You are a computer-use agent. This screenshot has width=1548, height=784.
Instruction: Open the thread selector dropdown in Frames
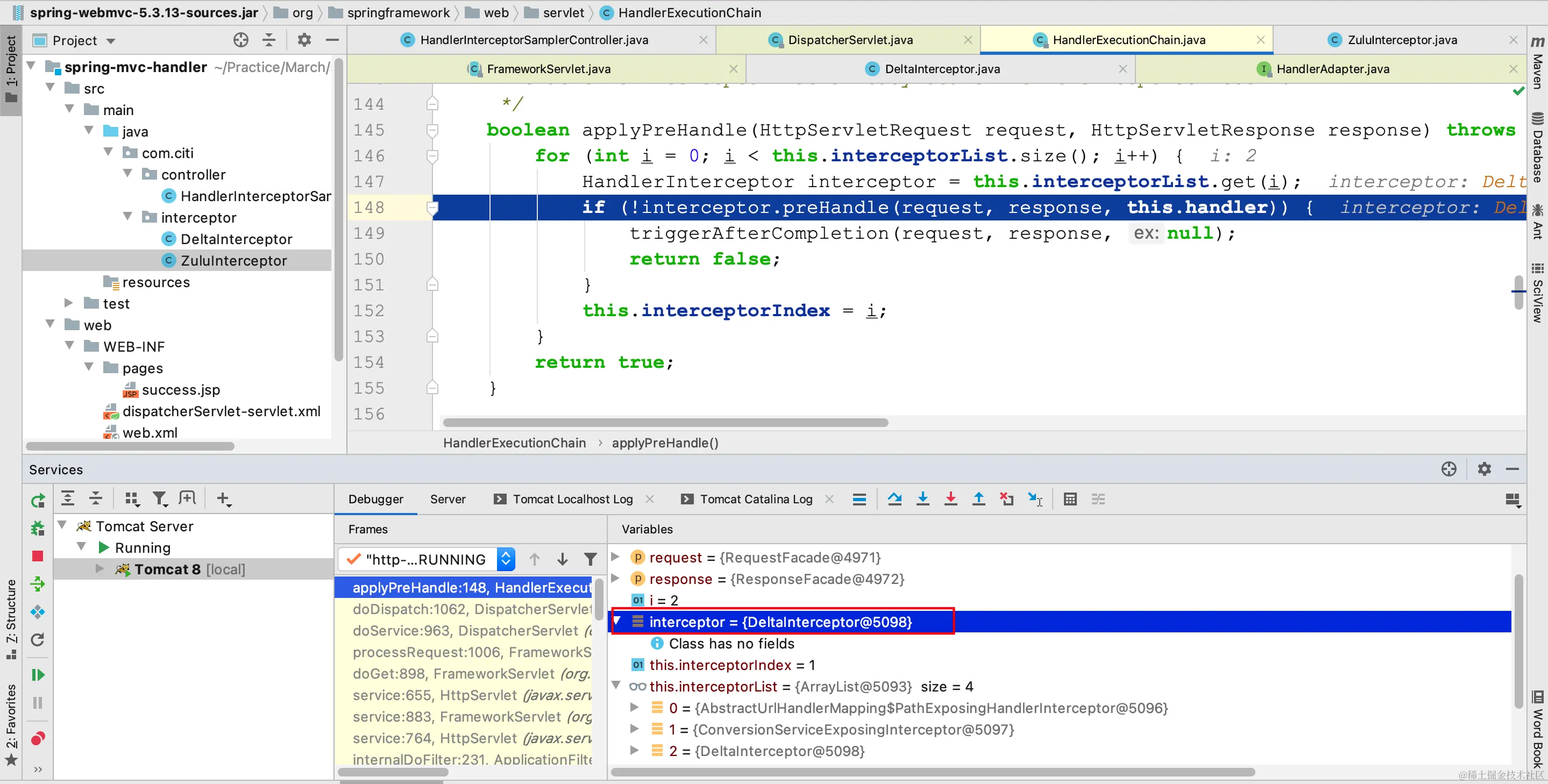(506, 559)
